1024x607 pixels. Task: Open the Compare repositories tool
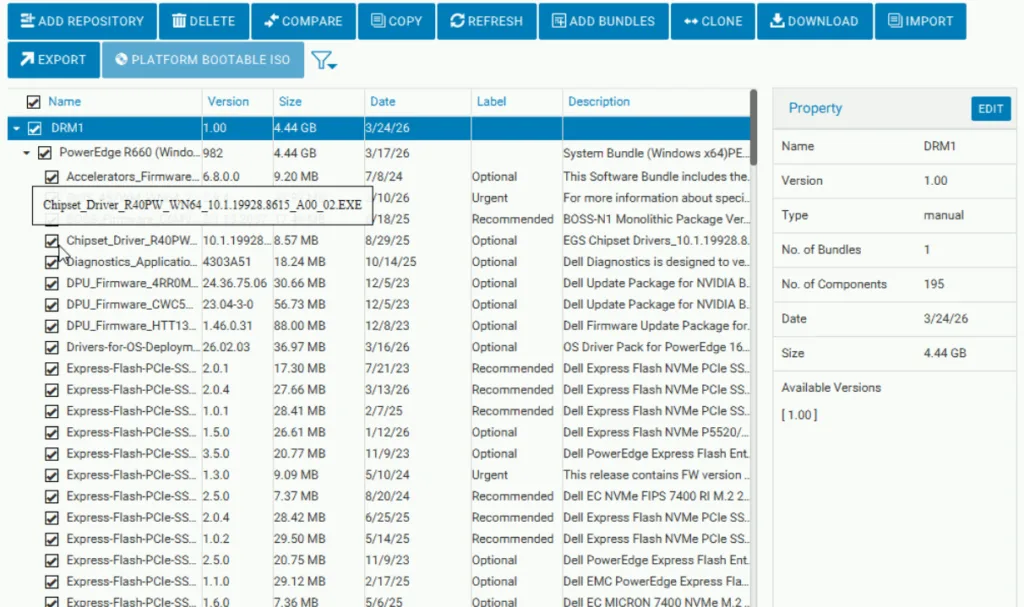point(302,21)
